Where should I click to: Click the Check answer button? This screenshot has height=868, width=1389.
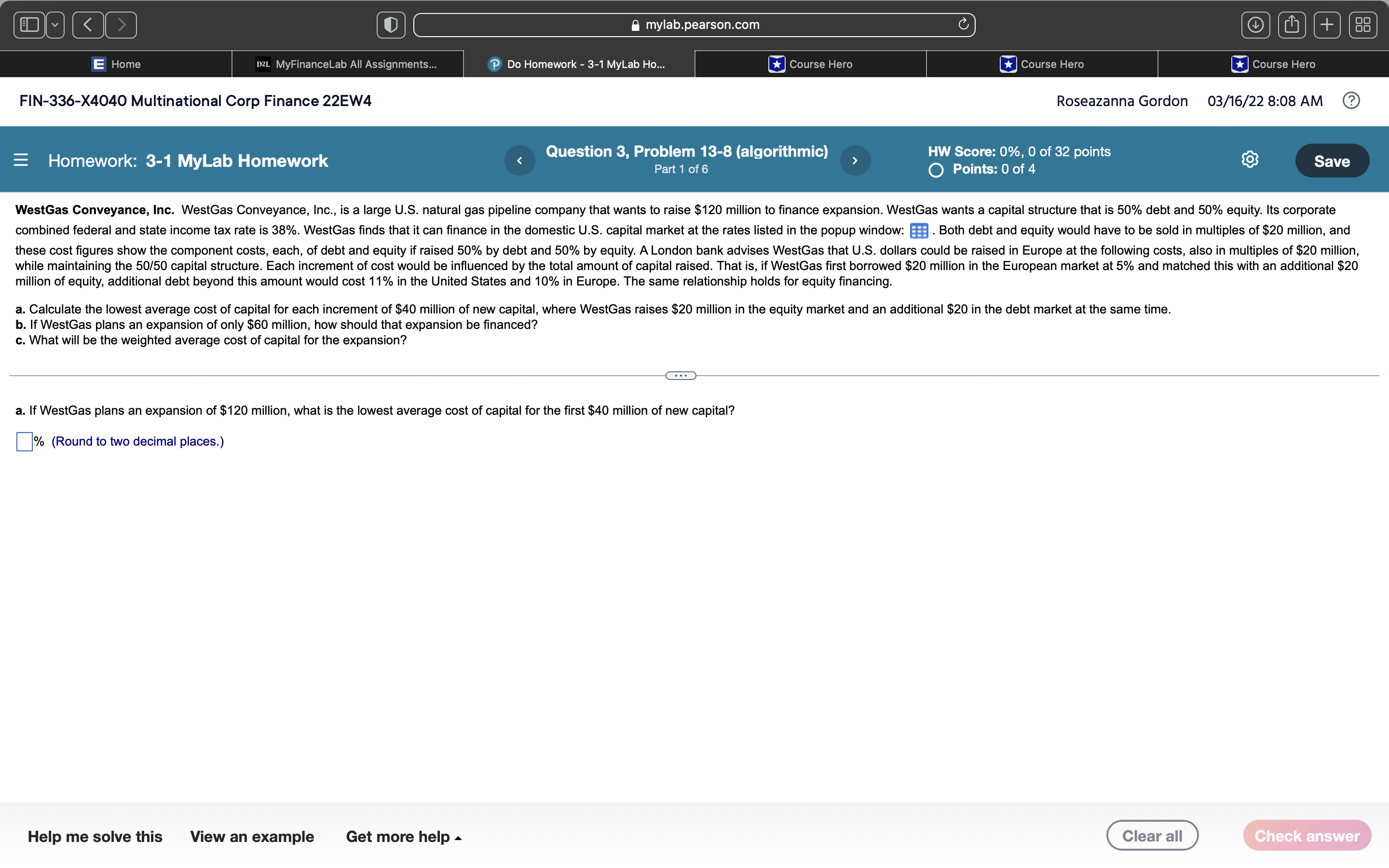click(x=1307, y=835)
